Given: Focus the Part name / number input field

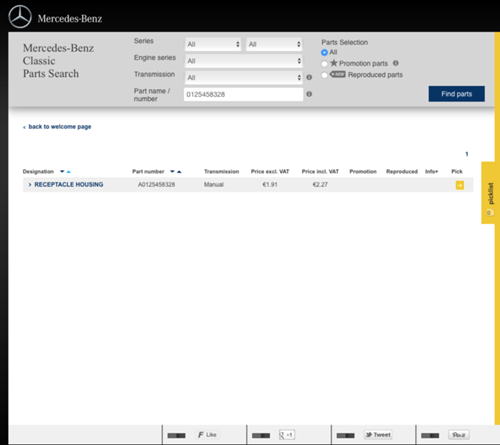Looking at the screenshot, I should 243,94.
